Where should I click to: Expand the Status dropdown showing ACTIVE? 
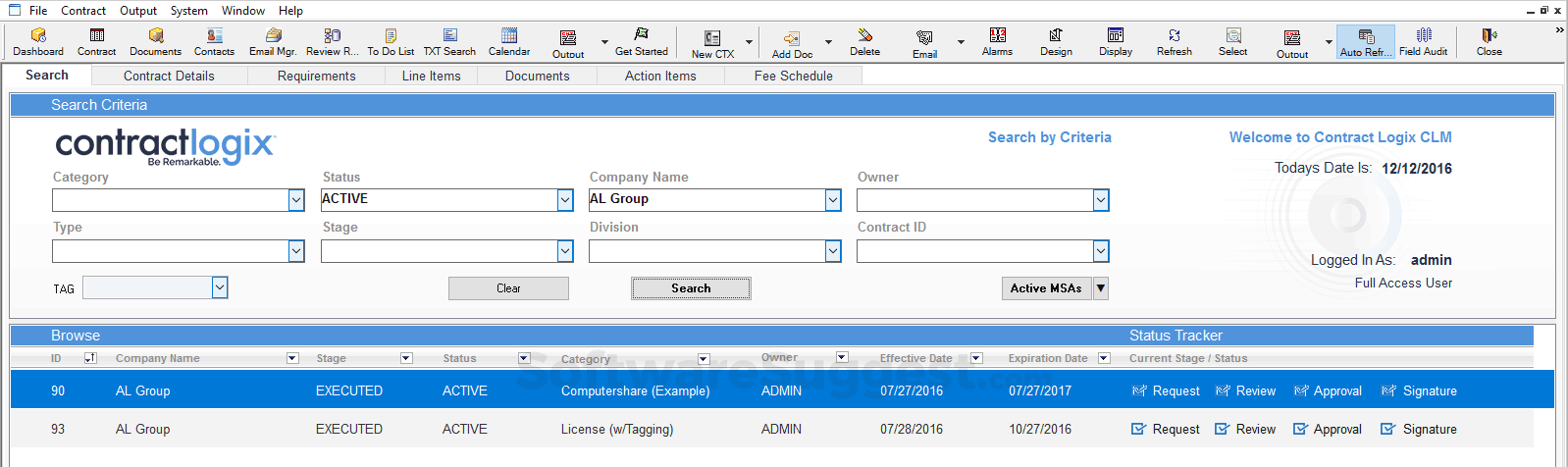[565, 200]
